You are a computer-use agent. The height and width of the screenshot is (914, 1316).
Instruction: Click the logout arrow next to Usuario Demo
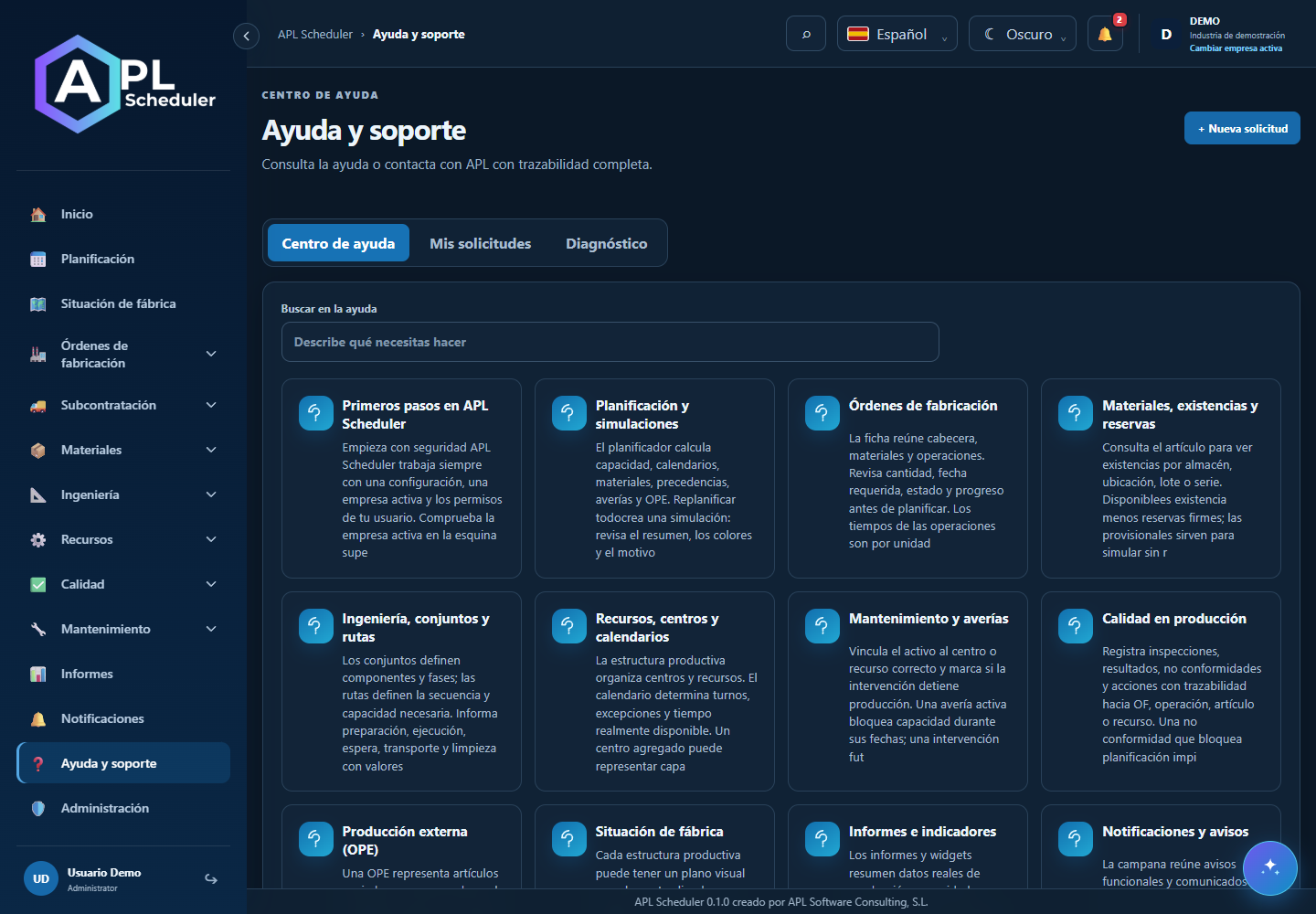point(211,879)
